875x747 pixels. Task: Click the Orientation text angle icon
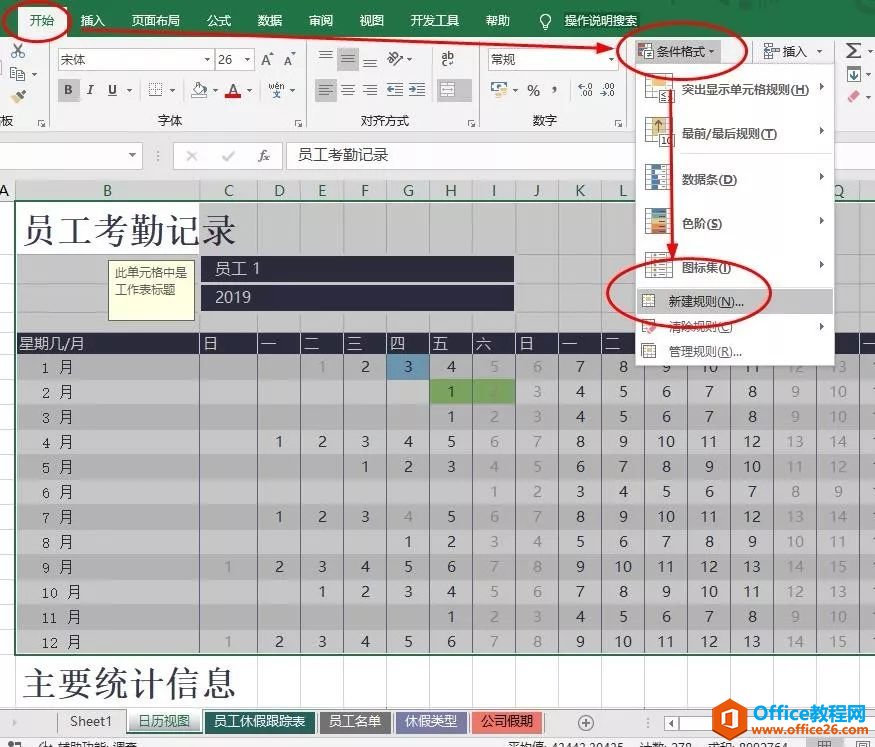[x=395, y=58]
